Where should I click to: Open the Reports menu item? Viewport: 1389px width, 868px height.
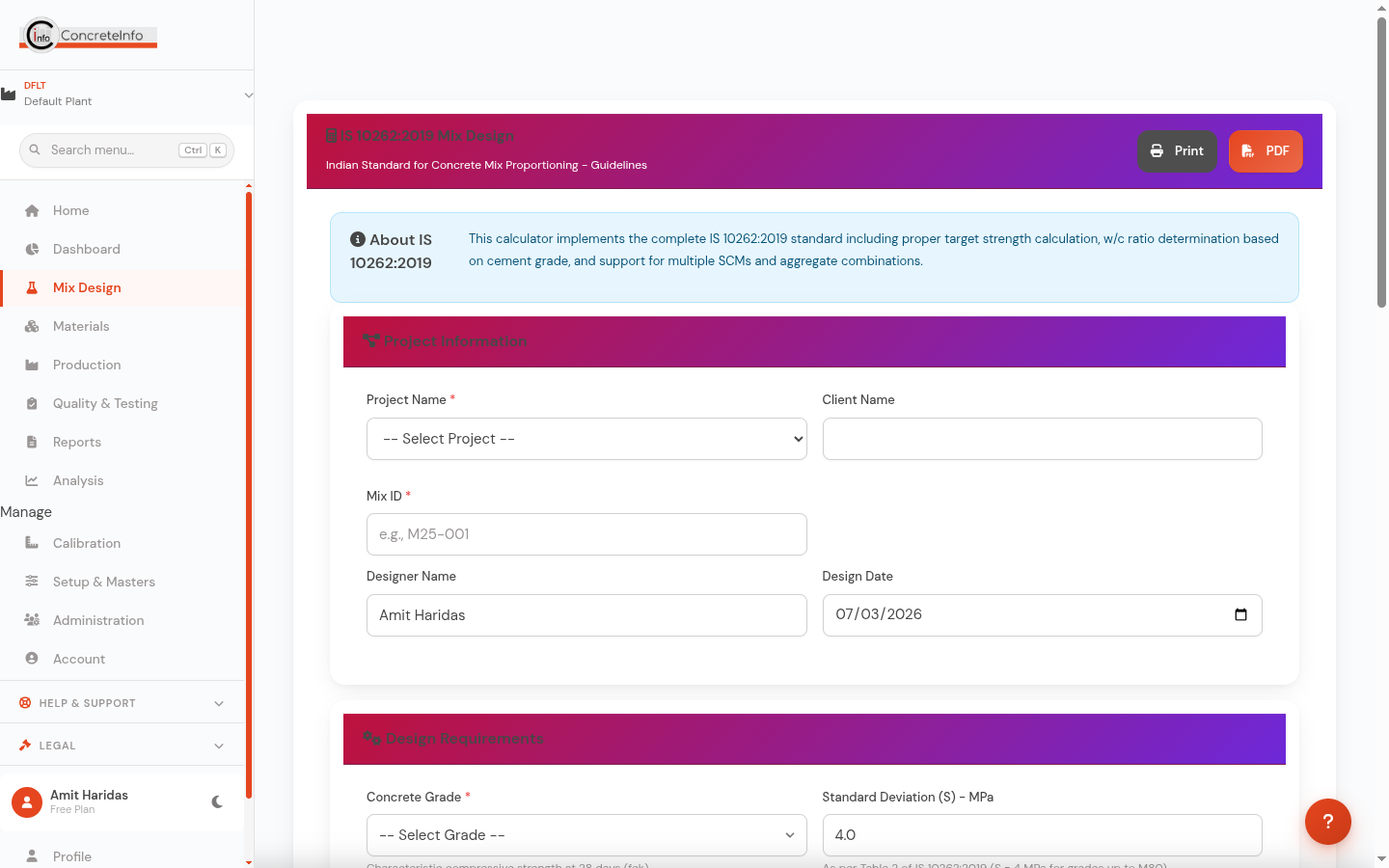pos(123,442)
